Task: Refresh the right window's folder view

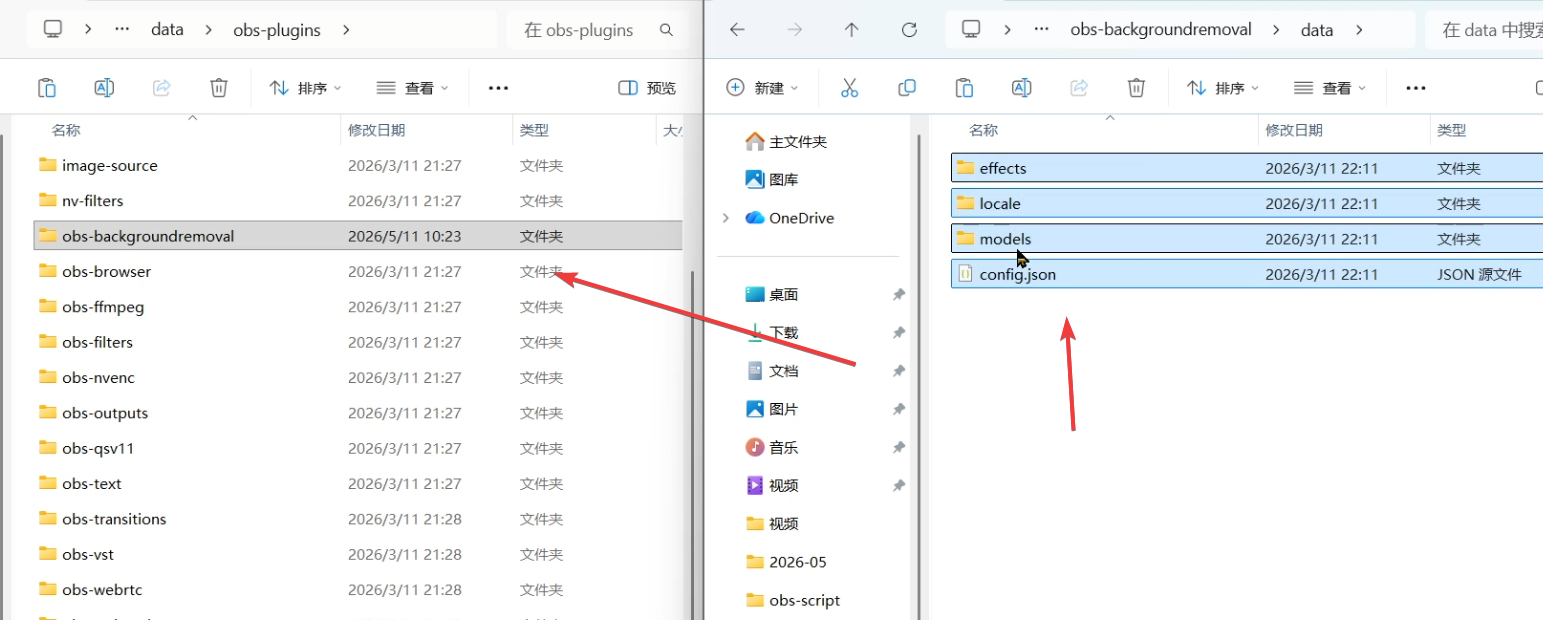Action: tap(909, 30)
